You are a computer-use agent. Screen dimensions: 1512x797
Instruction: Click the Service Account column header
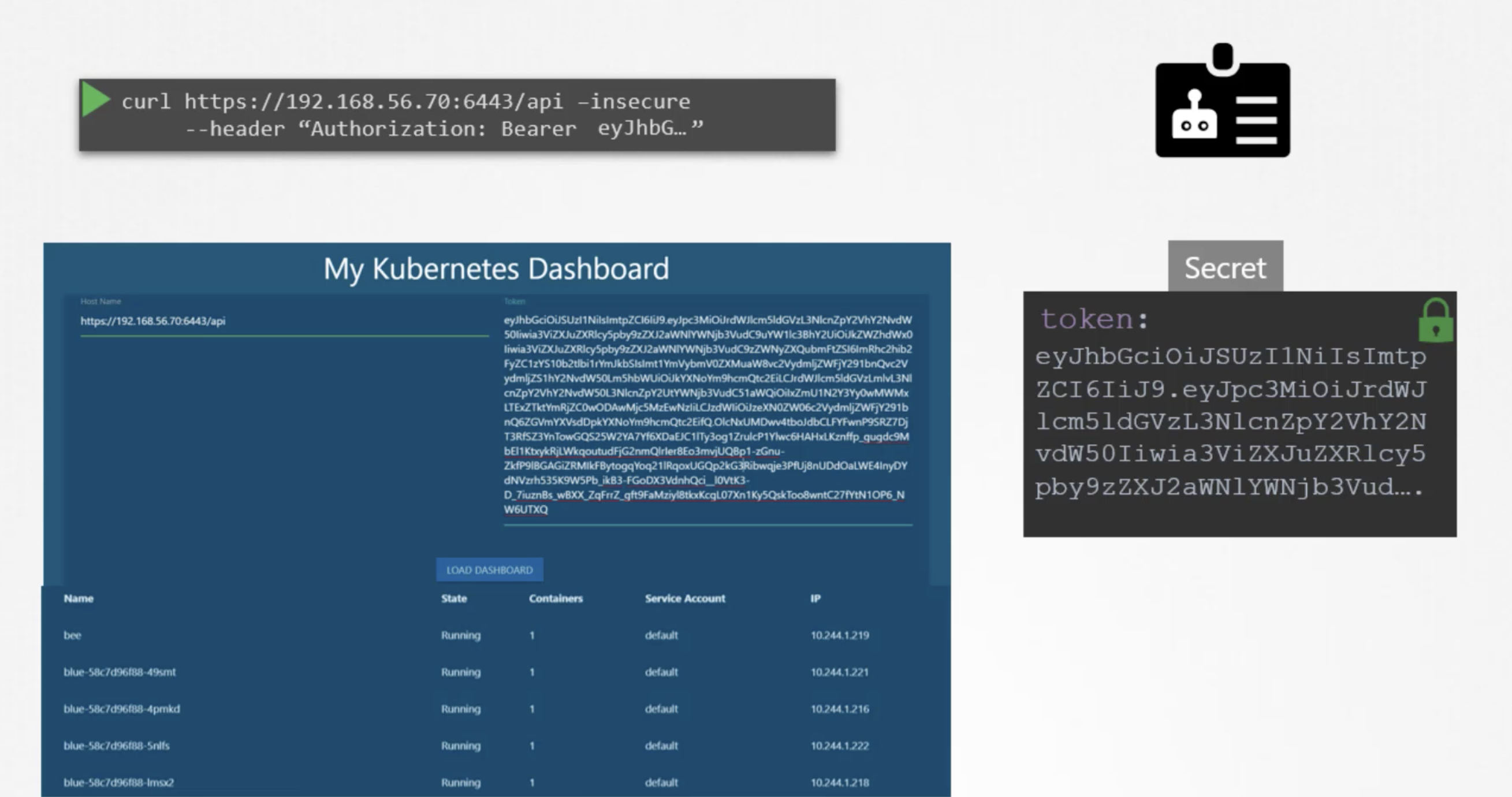685,599
